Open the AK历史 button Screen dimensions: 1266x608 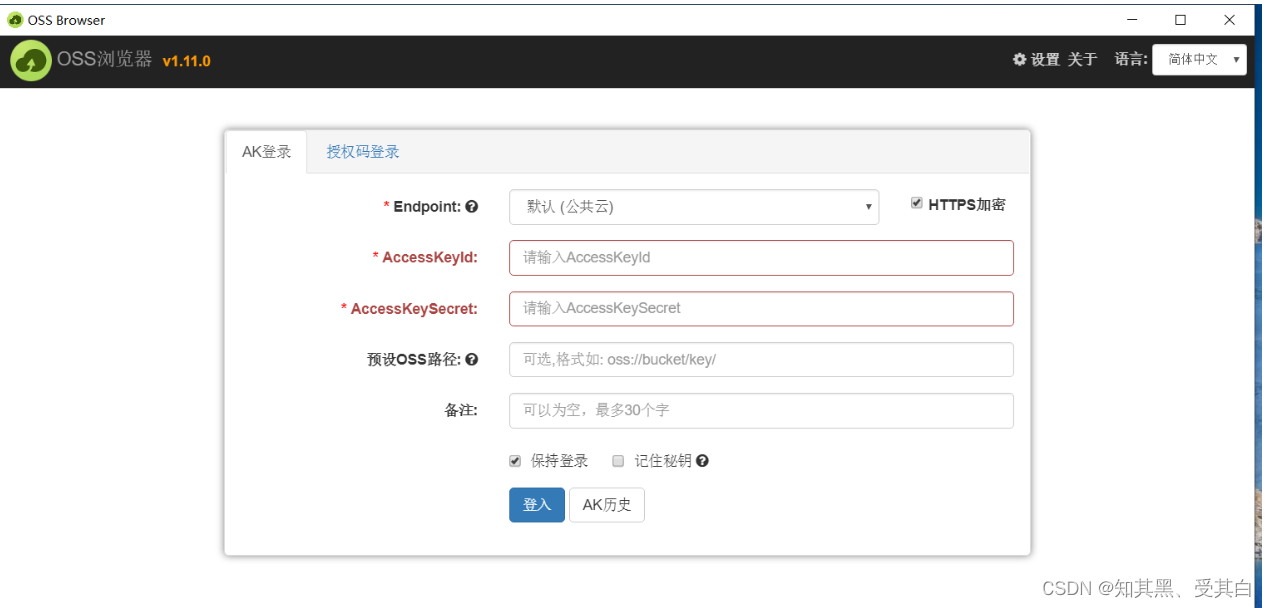[607, 505]
